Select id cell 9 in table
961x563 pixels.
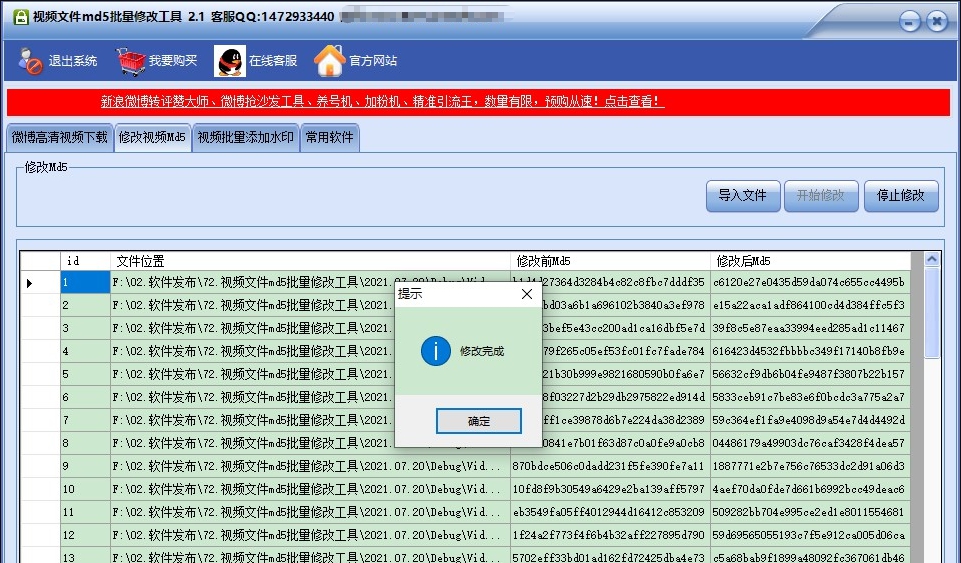85,466
